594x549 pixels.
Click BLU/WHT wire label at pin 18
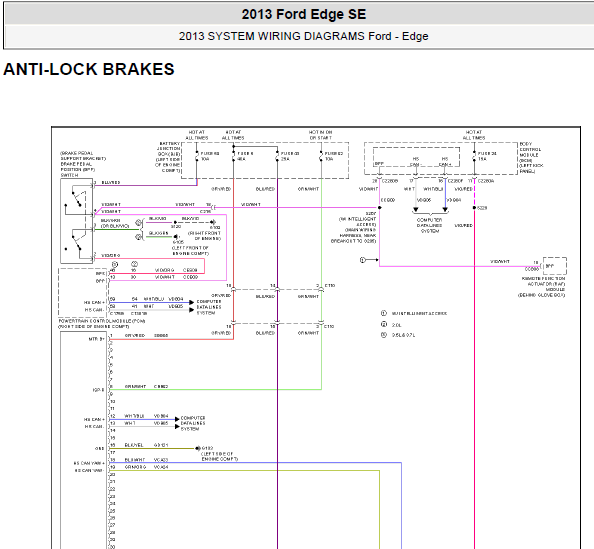(135, 460)
